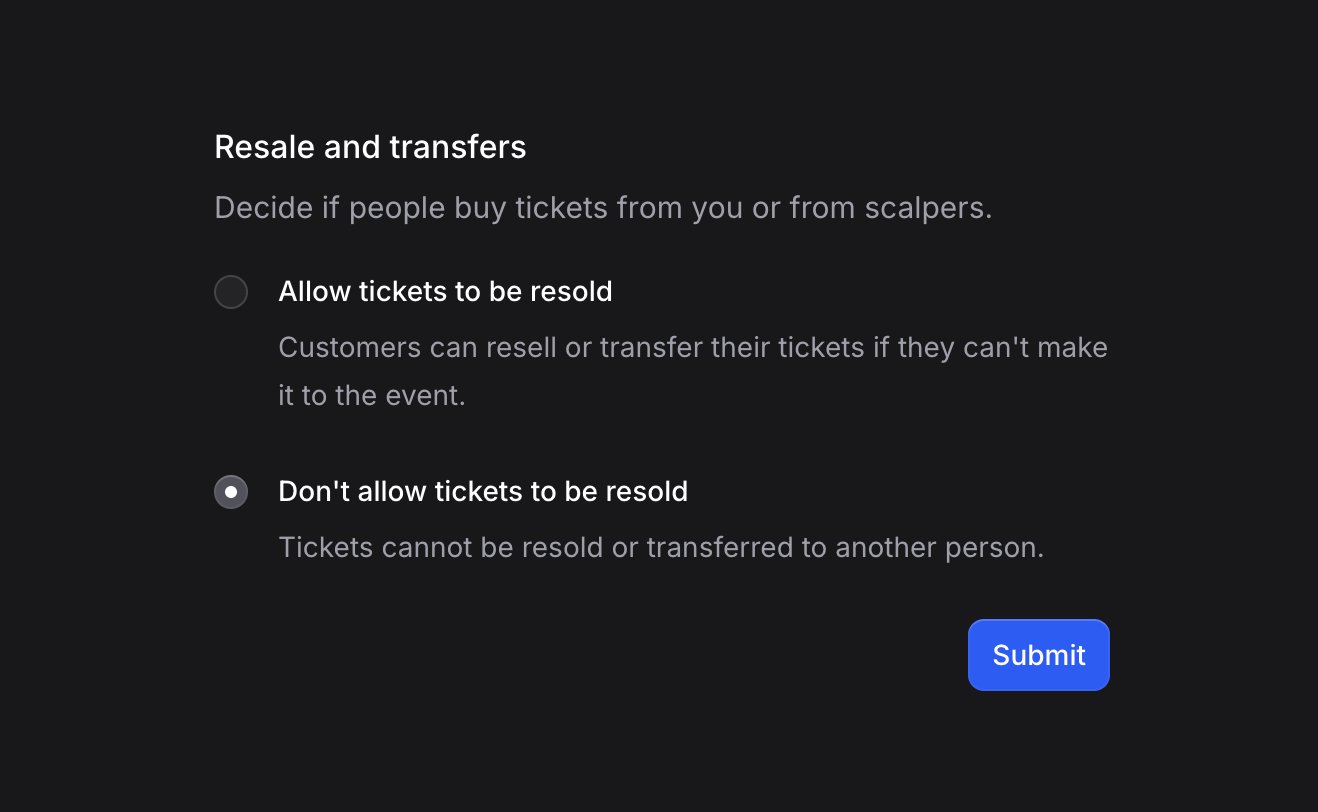Click the white dot inside the selected radio
This screenshot has width=1318, height=812.
231,492
